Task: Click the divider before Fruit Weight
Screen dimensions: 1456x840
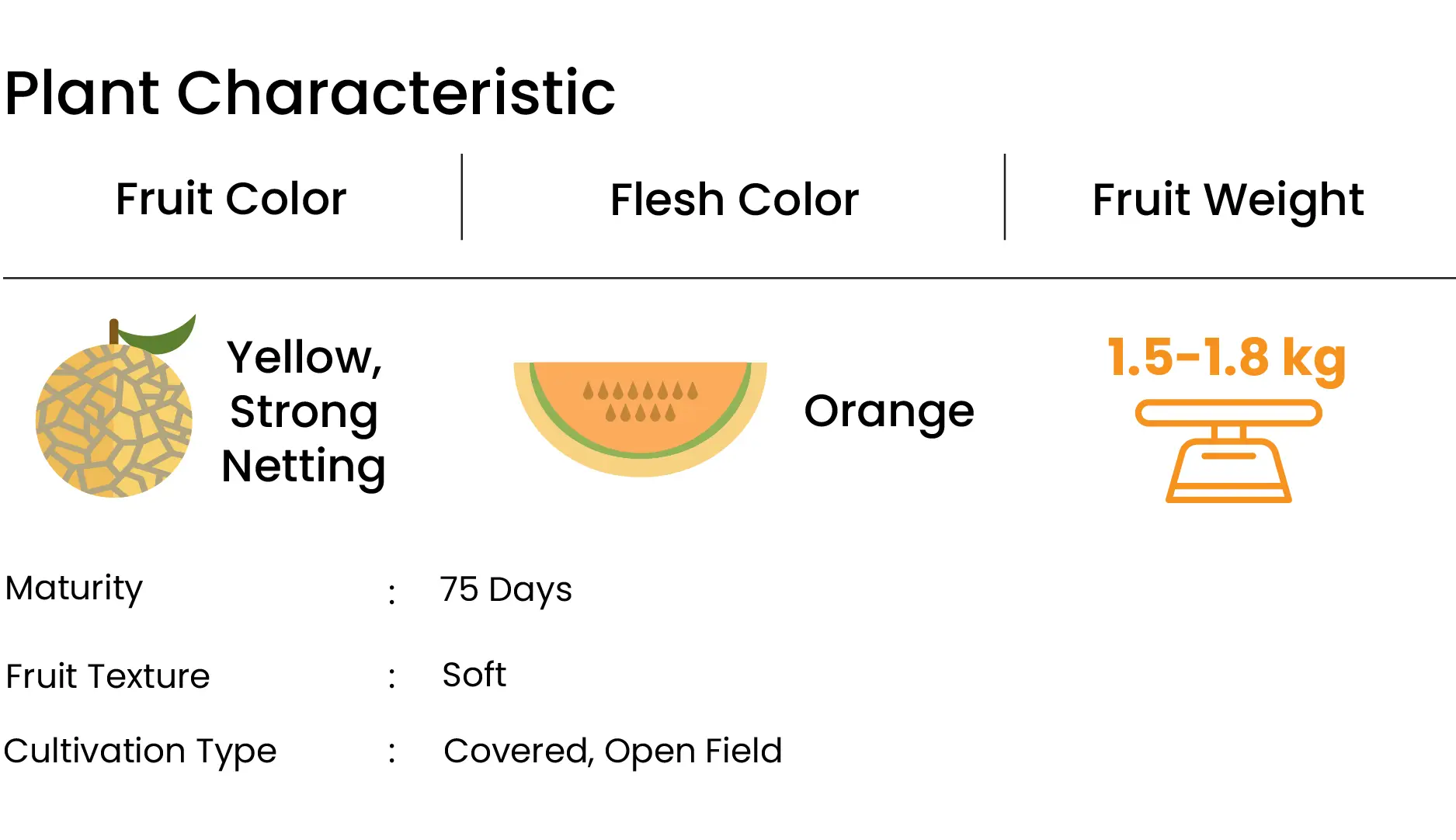Action: [1005, 197]
